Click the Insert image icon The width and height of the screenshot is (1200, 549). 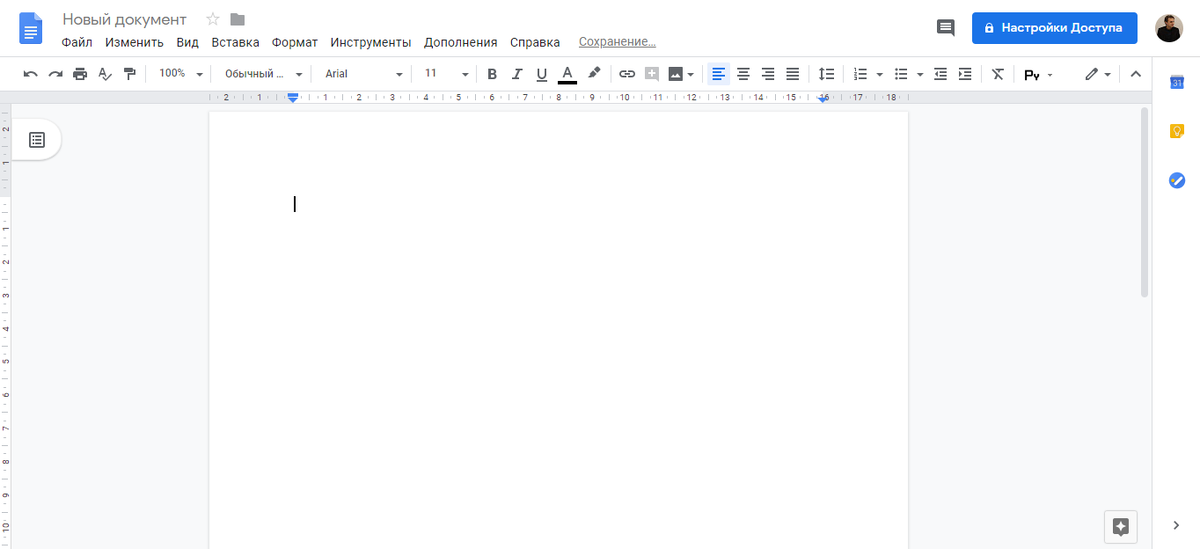[676, 74]
